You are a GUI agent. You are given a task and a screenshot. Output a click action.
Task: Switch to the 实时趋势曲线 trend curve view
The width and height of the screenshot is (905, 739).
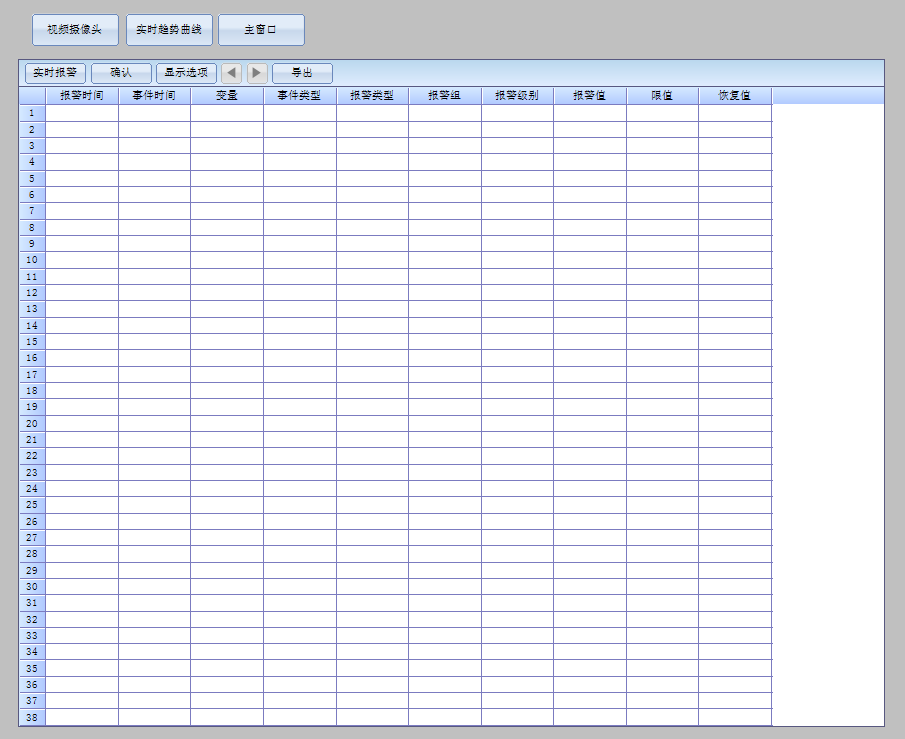169,30
